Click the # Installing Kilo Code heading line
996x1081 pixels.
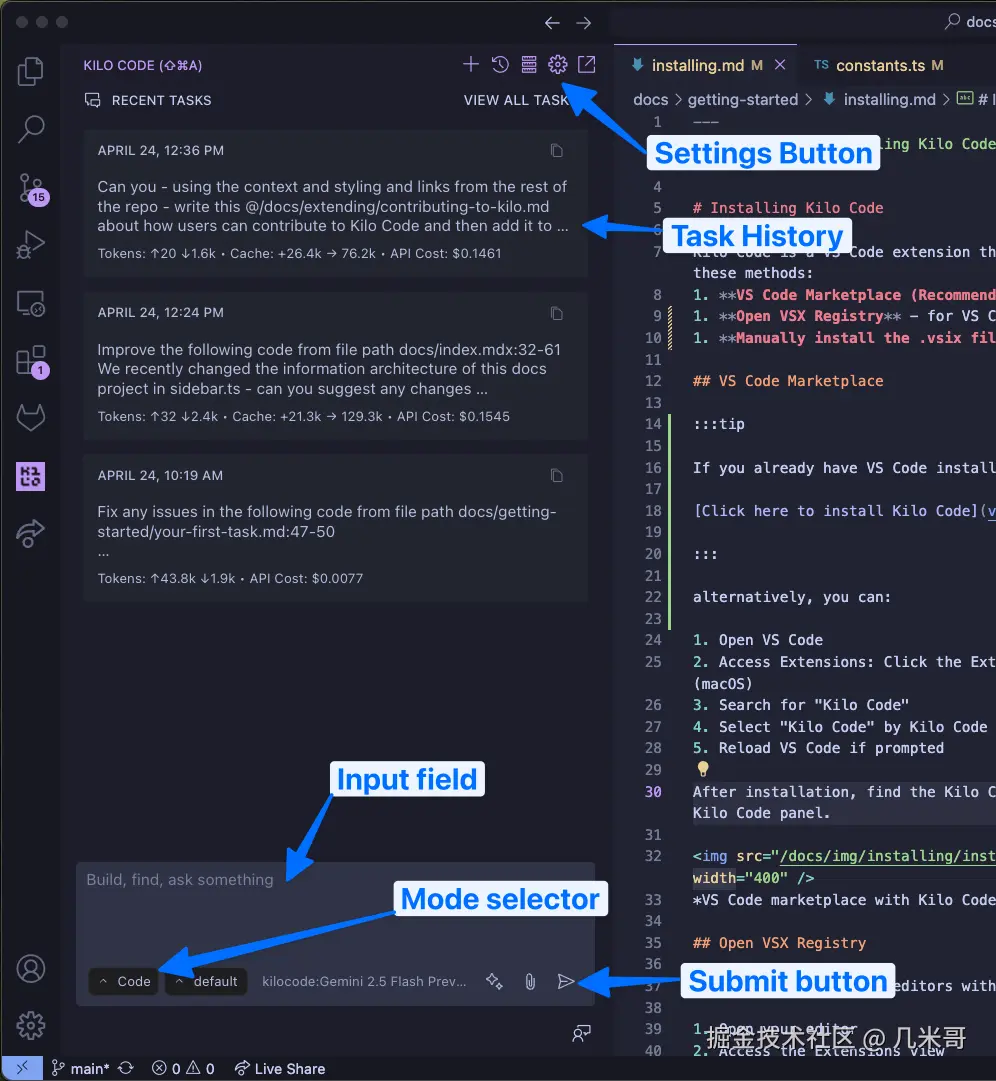point(788,208)
